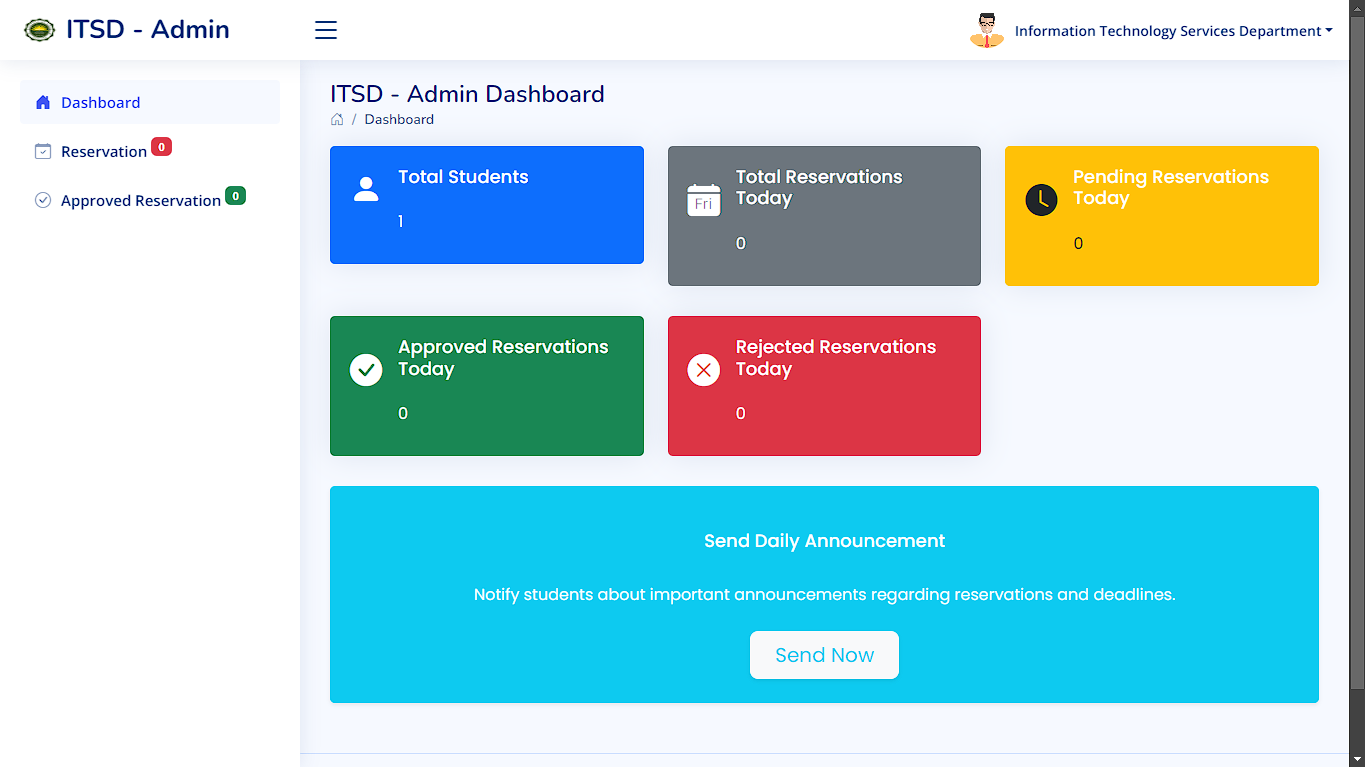
Task: Click the X icon on Rejected Reservations
Action: click(704, 370)
